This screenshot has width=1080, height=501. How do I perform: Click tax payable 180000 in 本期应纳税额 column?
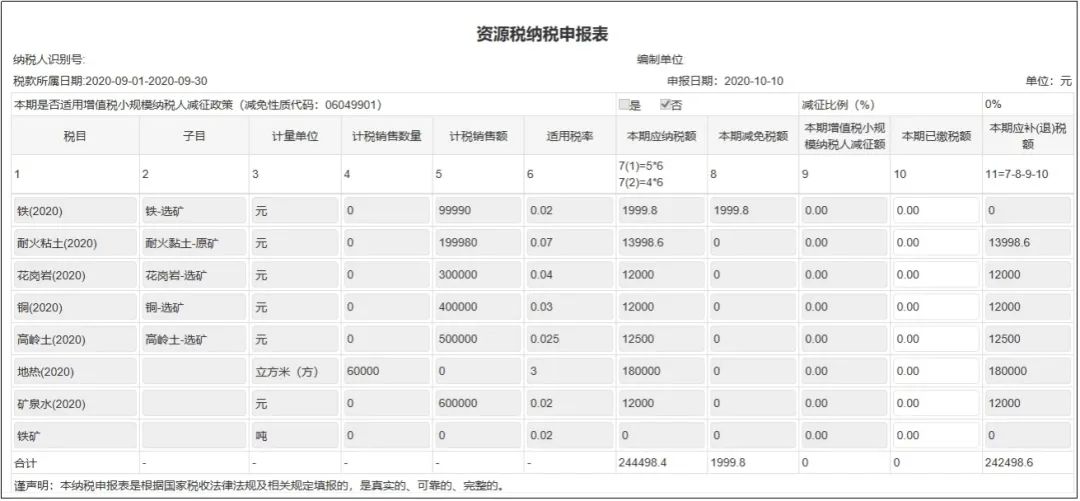[661, 371]
